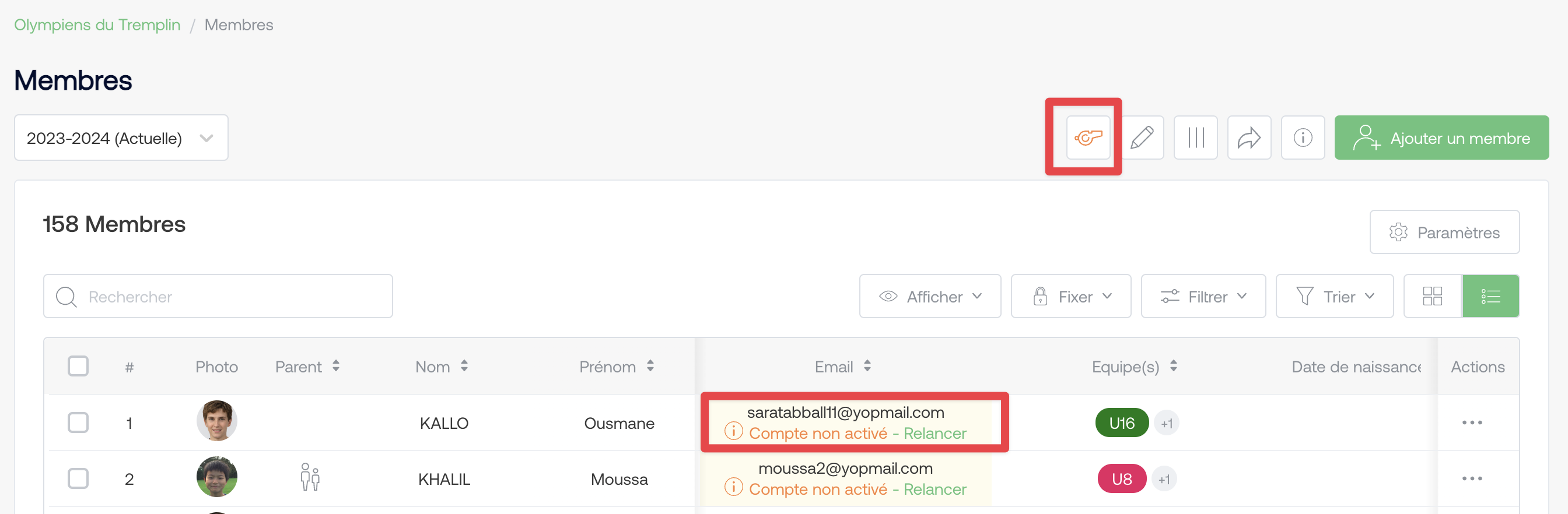
Task: Open actions menu for KALLO Ousmane
Action: pos(1471,423)
